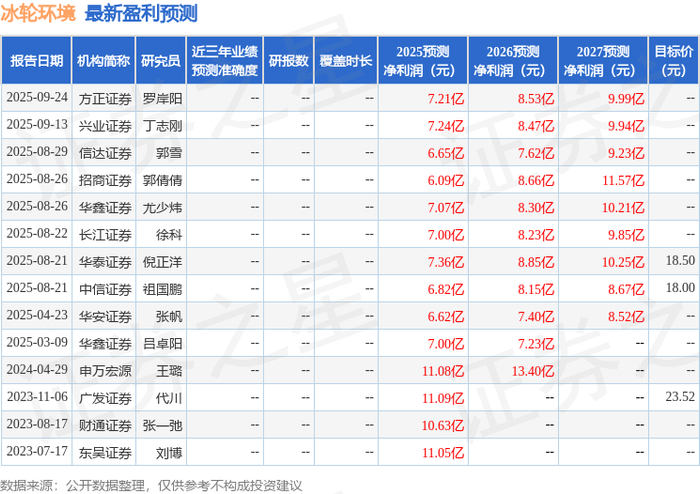Click the 目标价(元) column header
The image size is (700, 494).
click(674, 61)
